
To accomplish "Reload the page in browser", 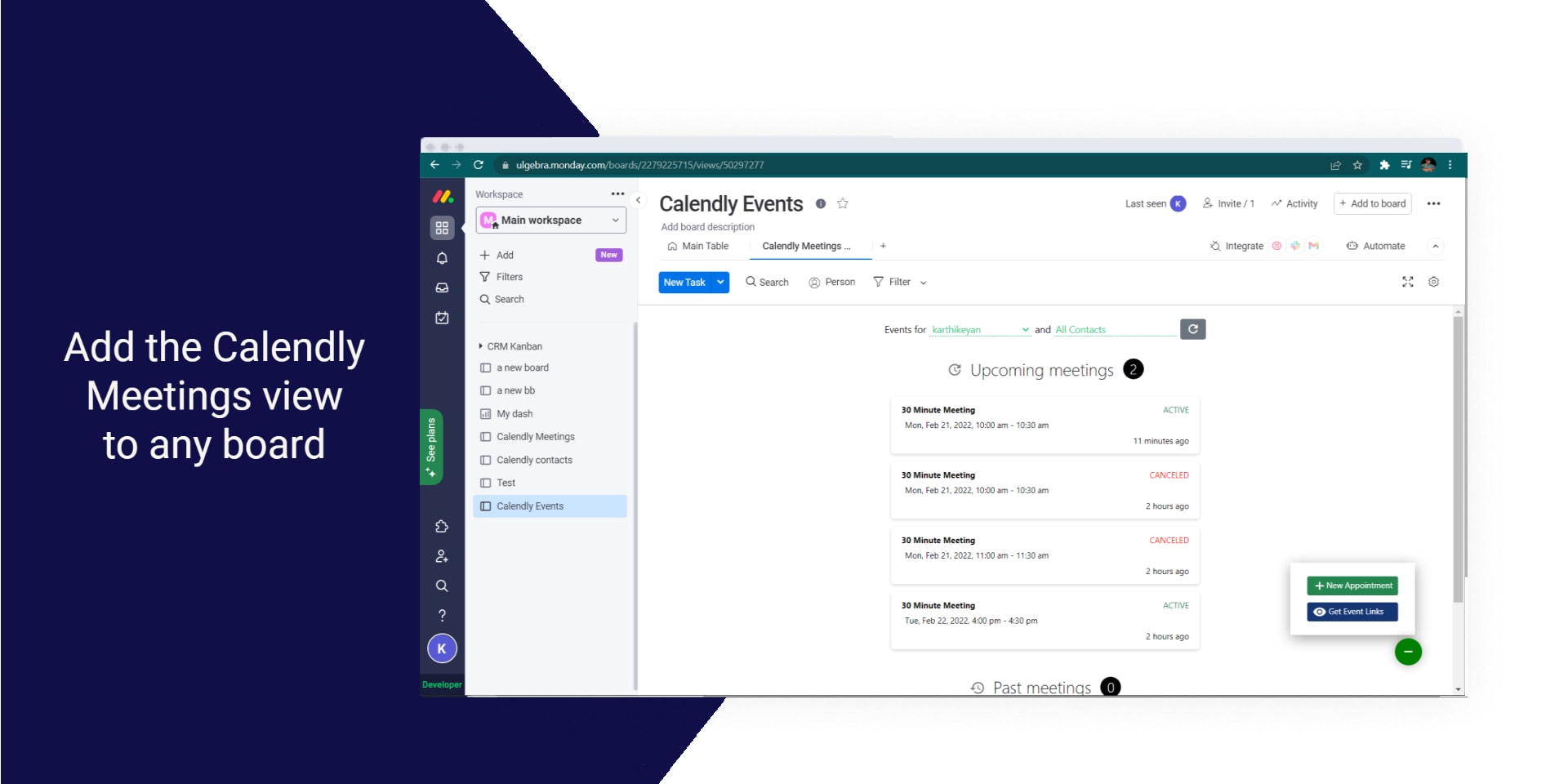I will pos(479,165).
